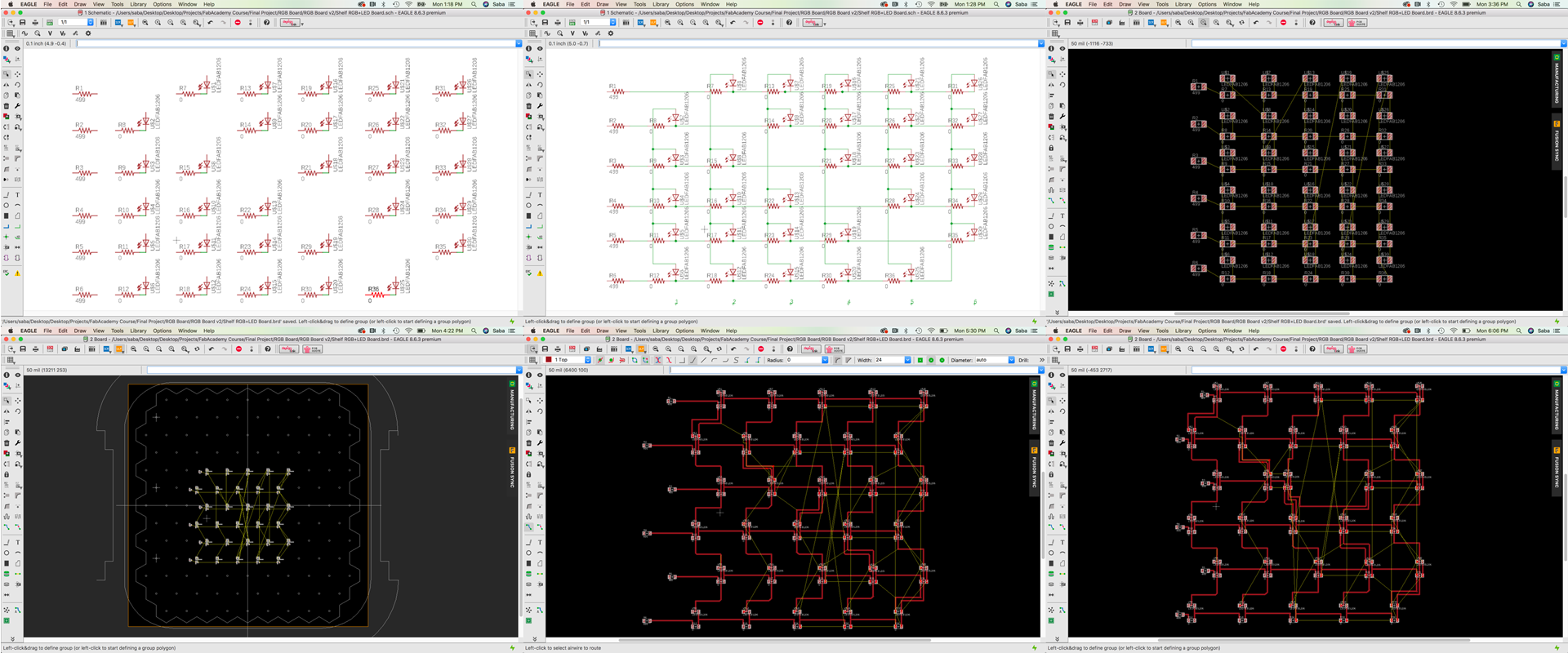Image resolution: width=1568 pixels, height=653 pixels.
Task: Open Help in the 1:18 PM schematic window
Action: pyautogui.click(x=266, y=22)
